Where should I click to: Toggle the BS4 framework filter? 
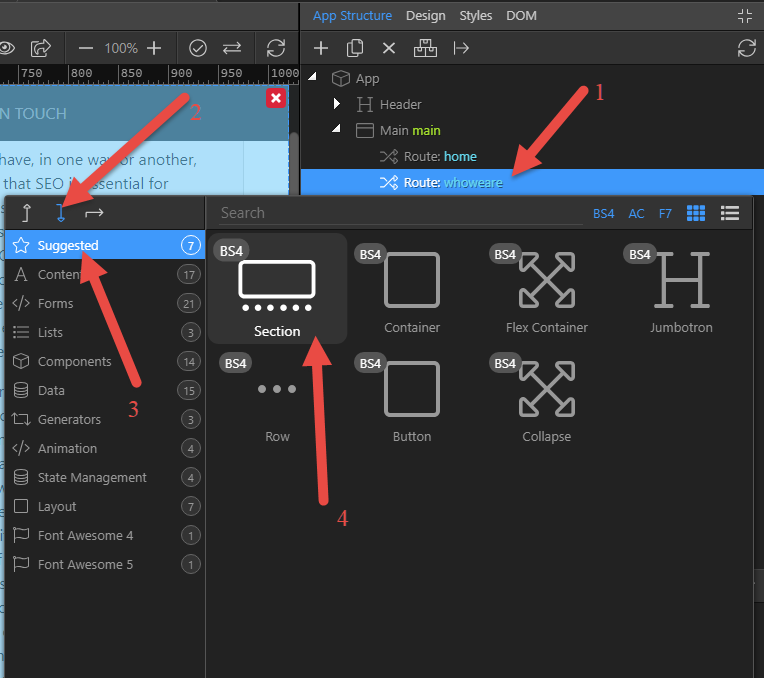[603, 213]
